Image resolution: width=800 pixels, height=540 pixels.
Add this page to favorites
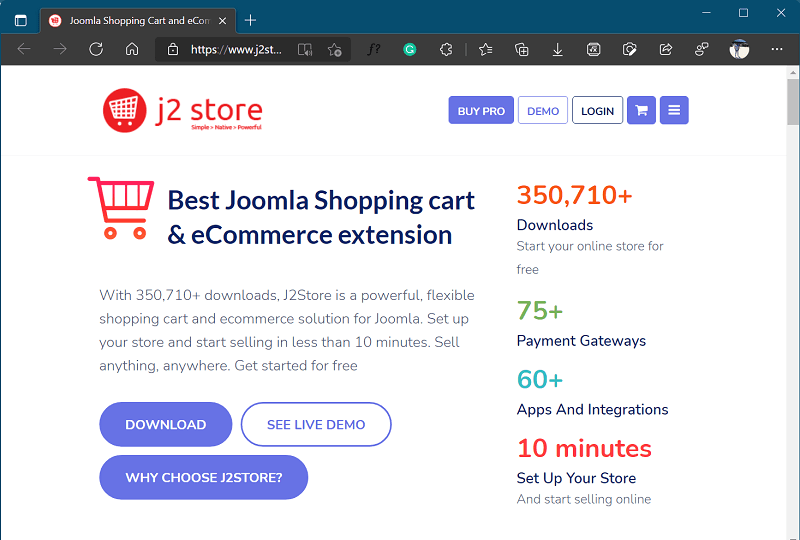(335, 50)
